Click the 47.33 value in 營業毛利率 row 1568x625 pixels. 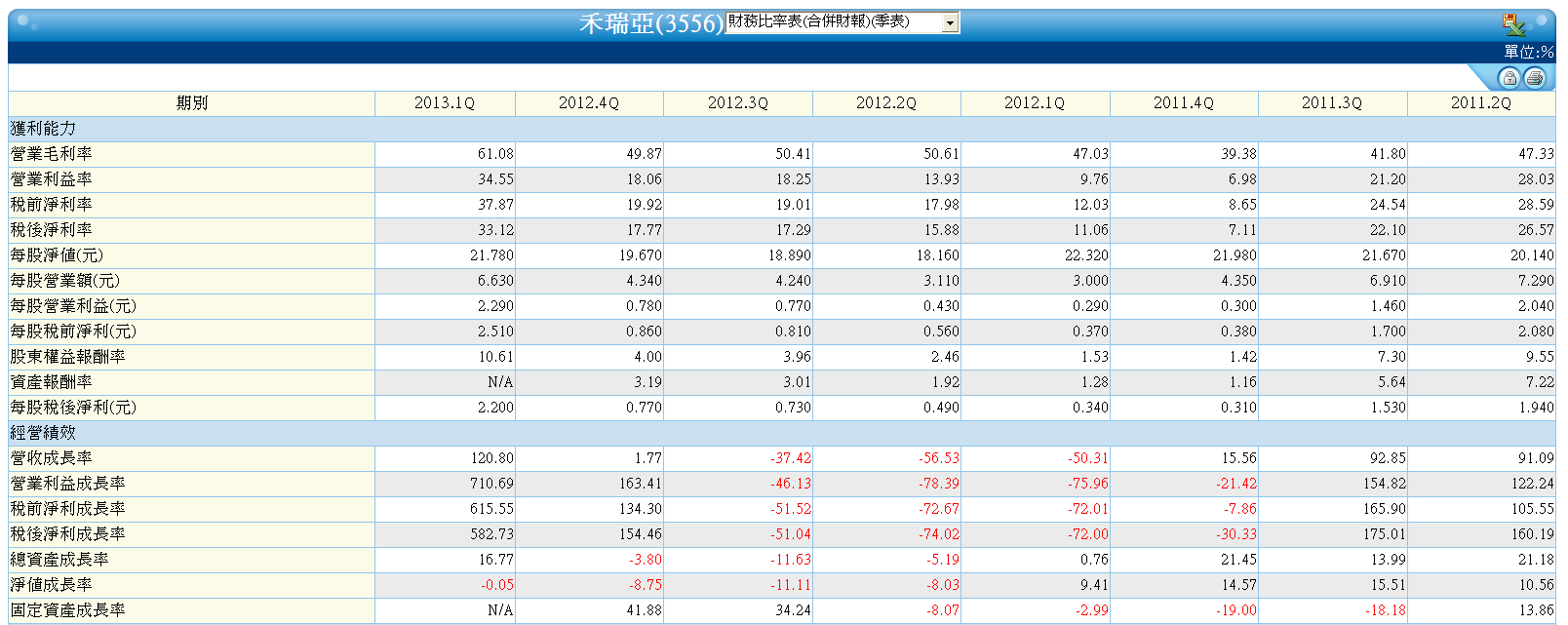[x=1536, y=154]
